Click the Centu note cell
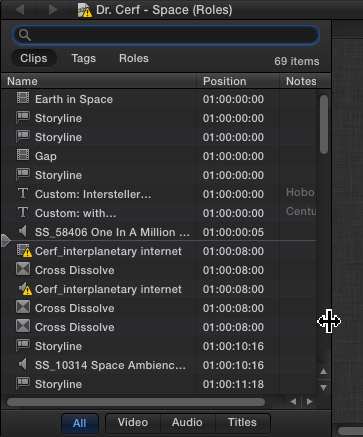363x437 pixels. pos(301,211)
